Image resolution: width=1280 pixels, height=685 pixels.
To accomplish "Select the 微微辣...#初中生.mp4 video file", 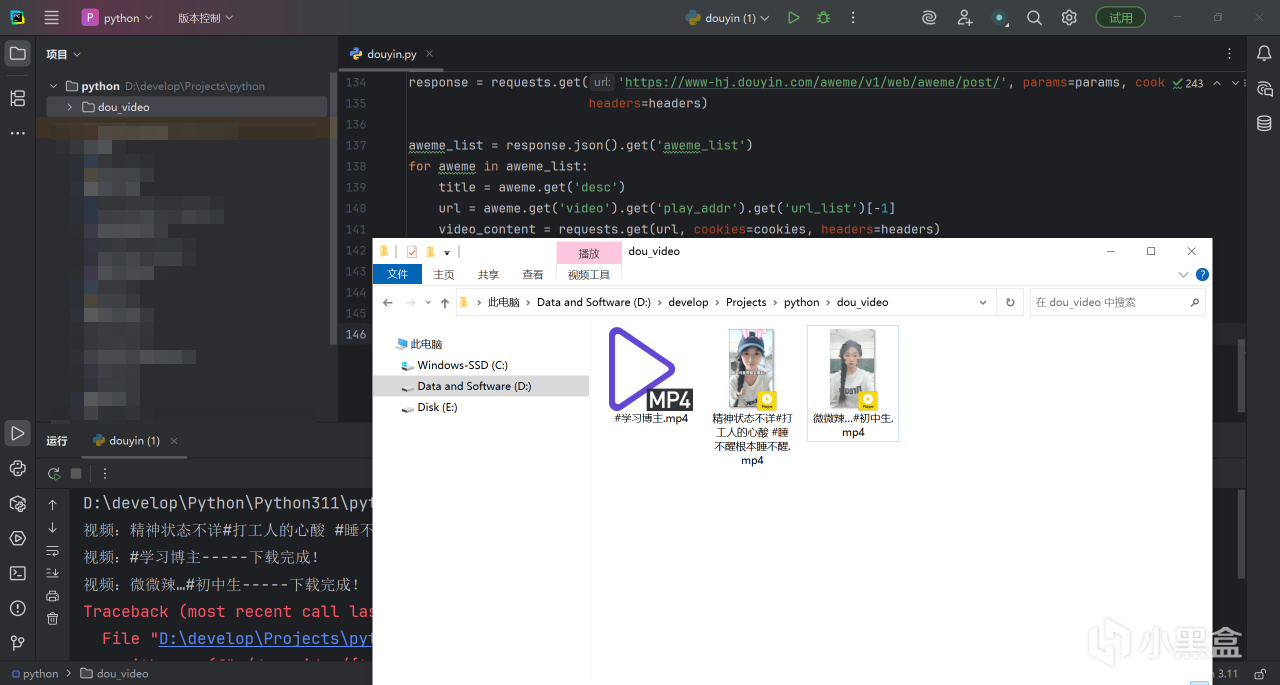I will (853, 383).
